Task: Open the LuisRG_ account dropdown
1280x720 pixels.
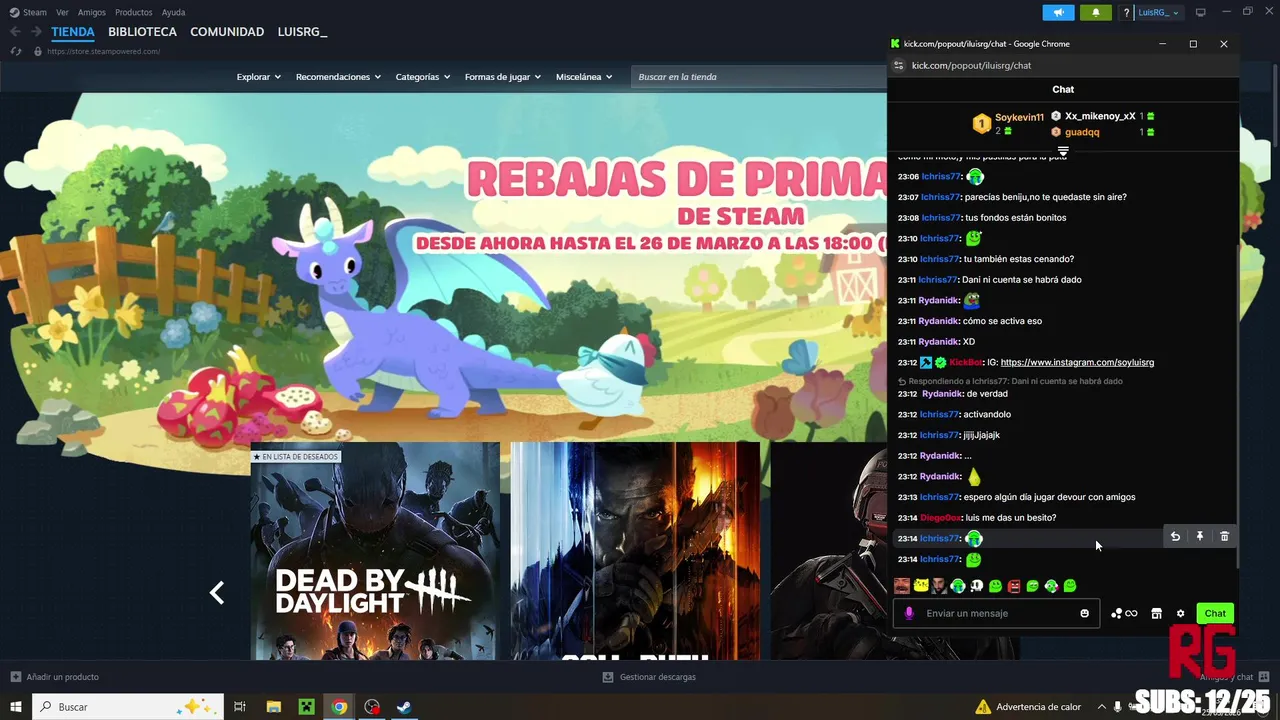Action: point(1159,13)
